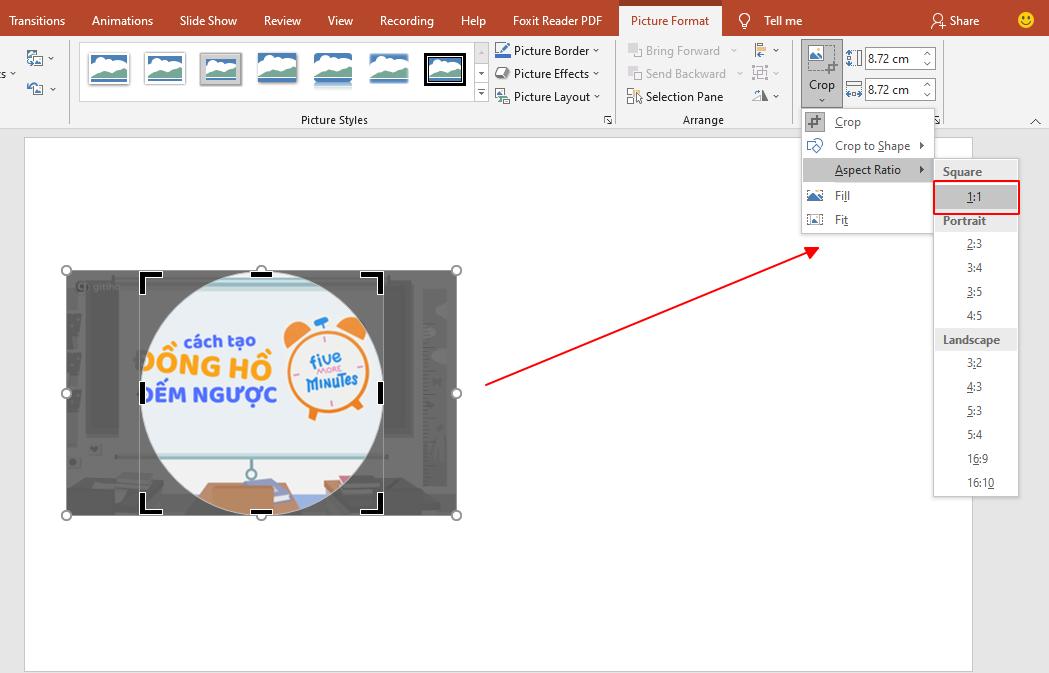This screenshot has width=1049, height=673.
Task: Expand the Picture Styles gallery
Action: tap(481, 93)
